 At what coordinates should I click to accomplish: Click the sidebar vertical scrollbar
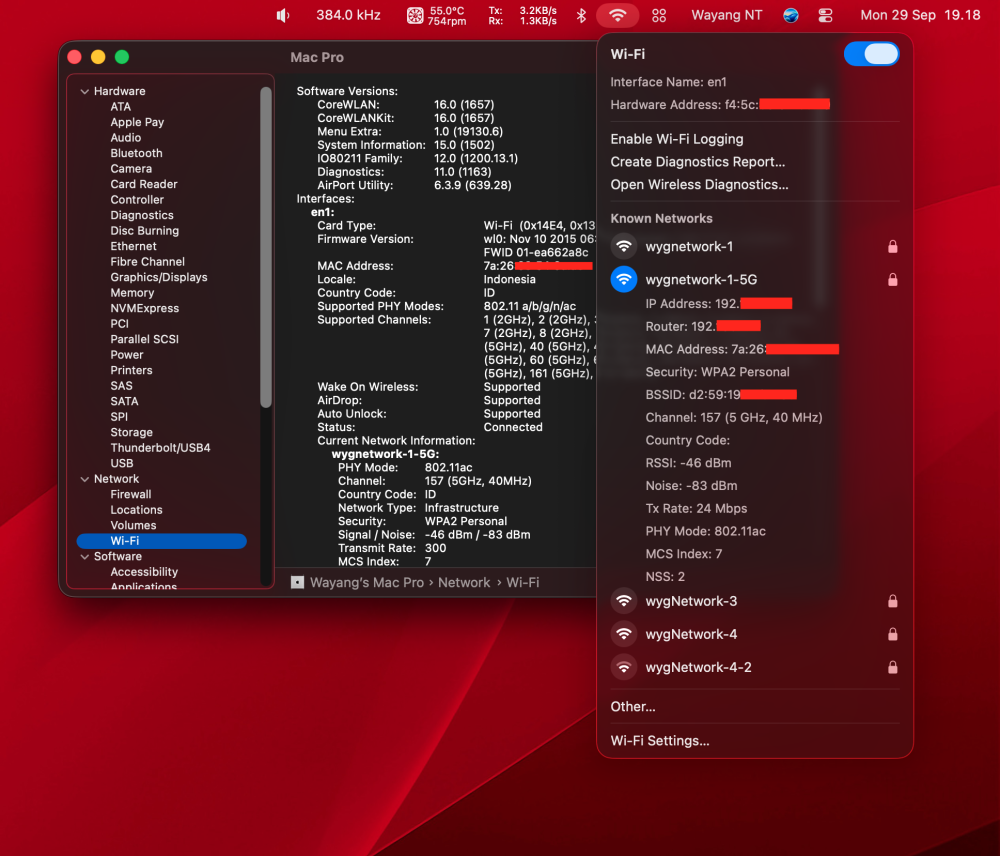click(266, 247)
